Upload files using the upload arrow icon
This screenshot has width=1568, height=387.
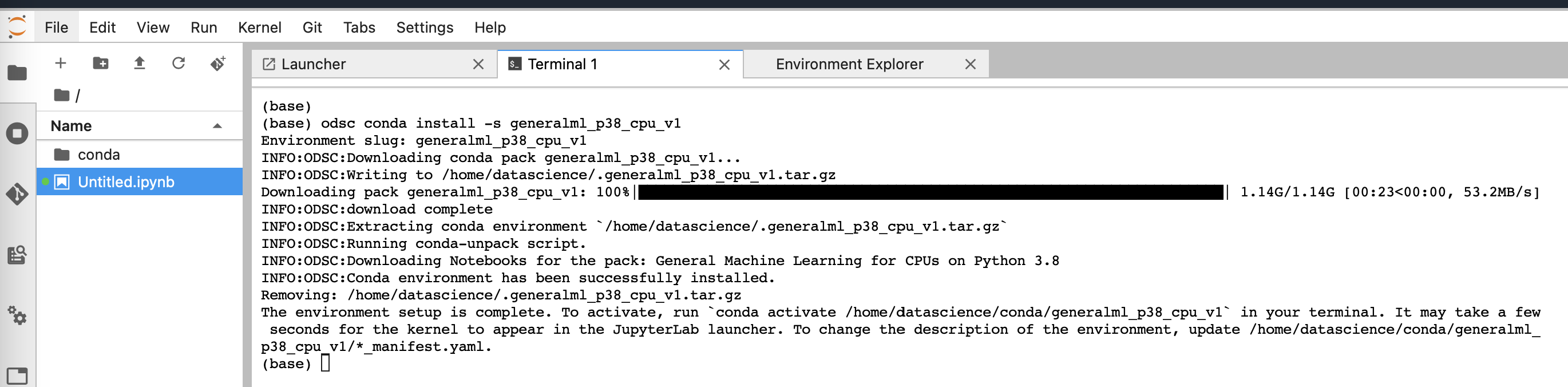(140, 64)
